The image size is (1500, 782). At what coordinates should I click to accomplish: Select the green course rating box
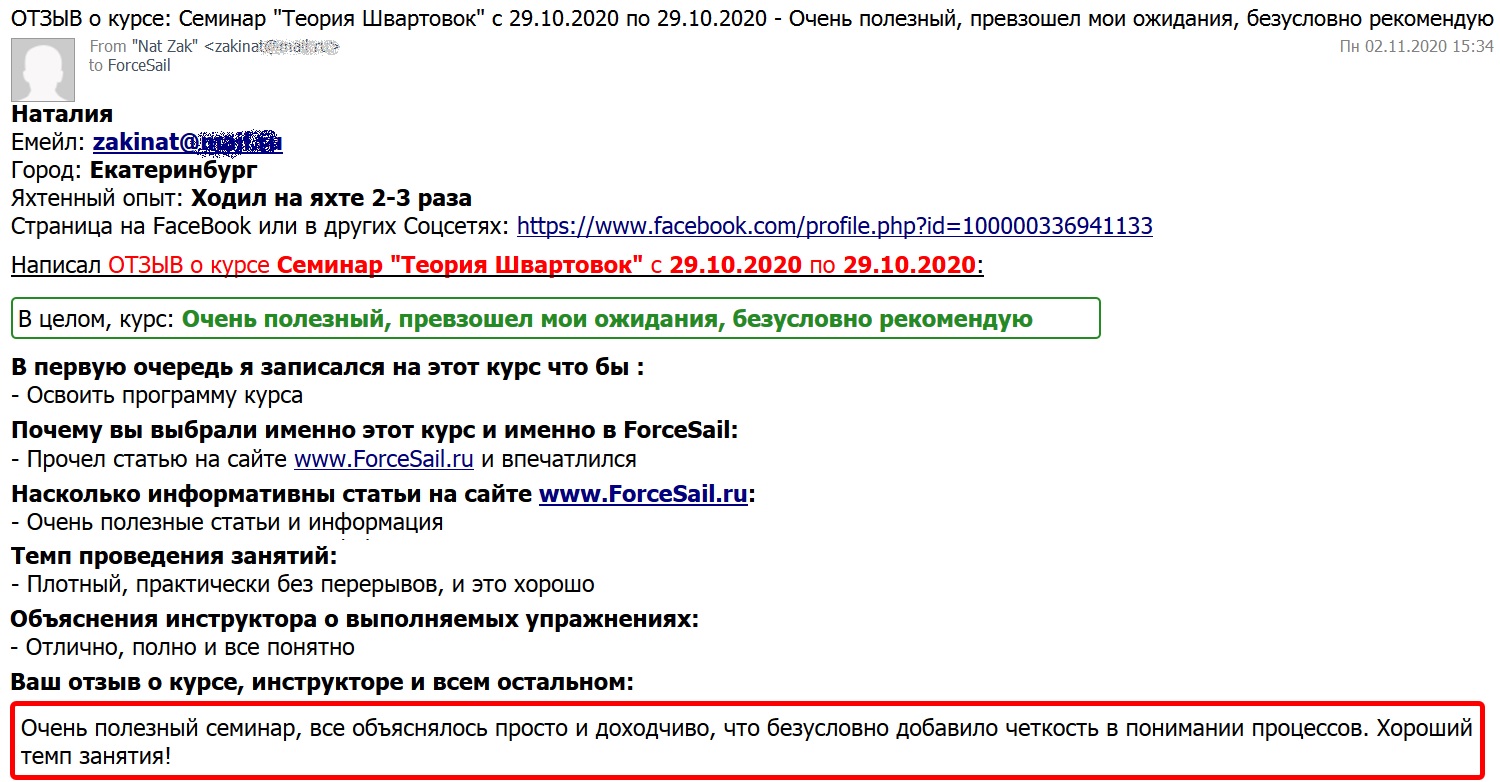pyautogui.click(x=555, y=318)
